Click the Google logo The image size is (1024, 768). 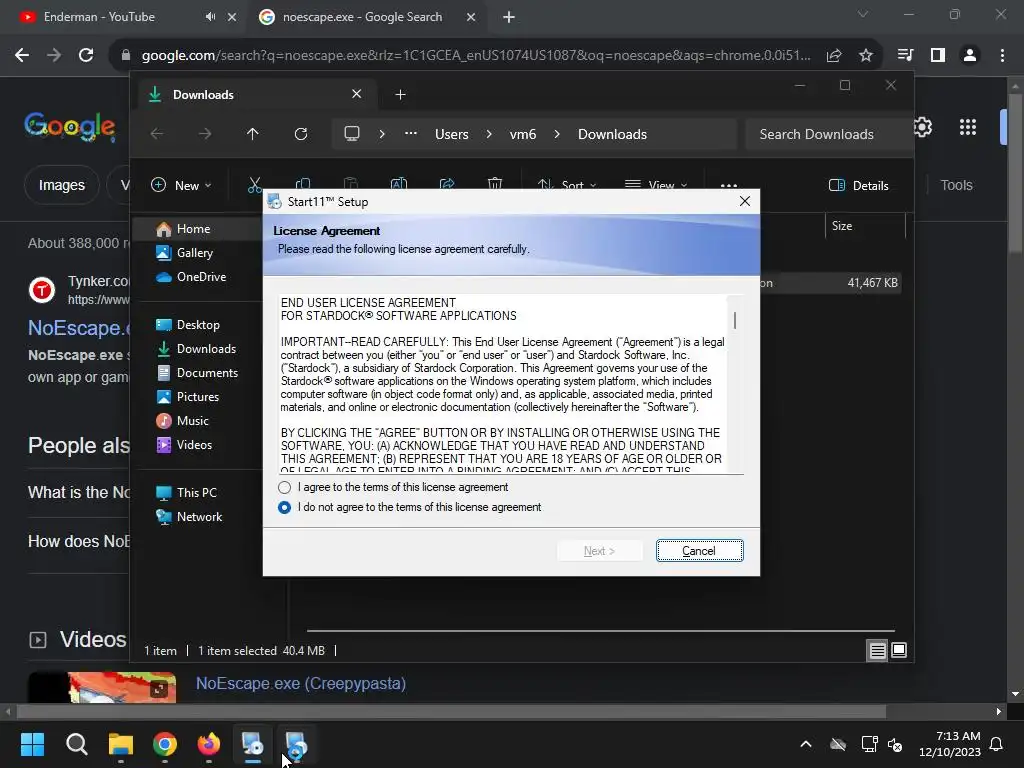70,127
